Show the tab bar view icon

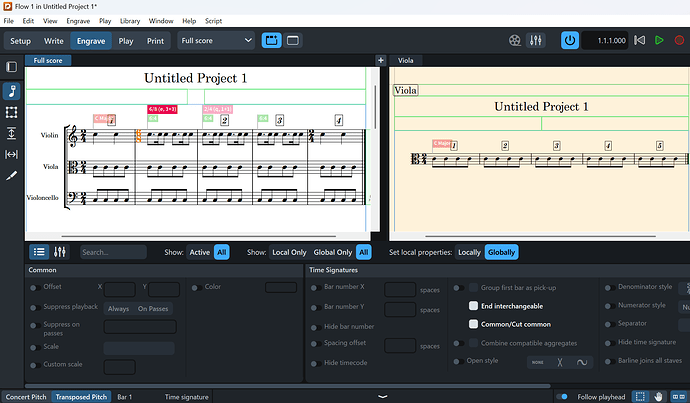272,40
